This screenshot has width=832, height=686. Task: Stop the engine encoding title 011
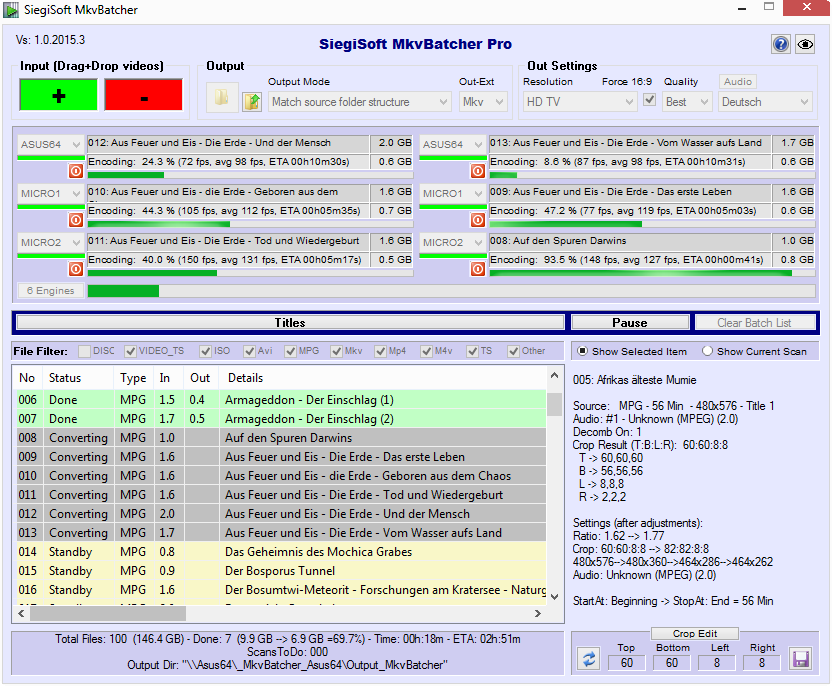pos(76,269)
